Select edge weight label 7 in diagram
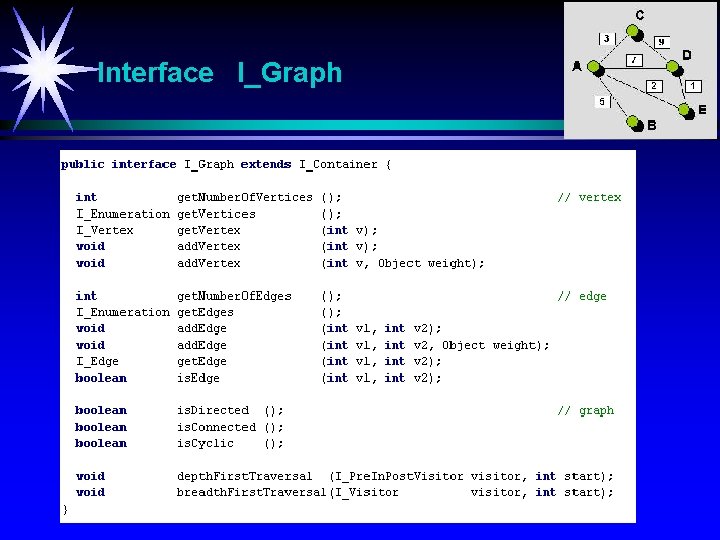Image resolution: width=720 pixels, height=540 pixels. 634,60
